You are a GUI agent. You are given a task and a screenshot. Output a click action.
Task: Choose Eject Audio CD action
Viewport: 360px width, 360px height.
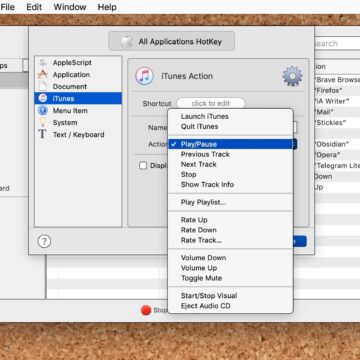[x=230, y=306]
